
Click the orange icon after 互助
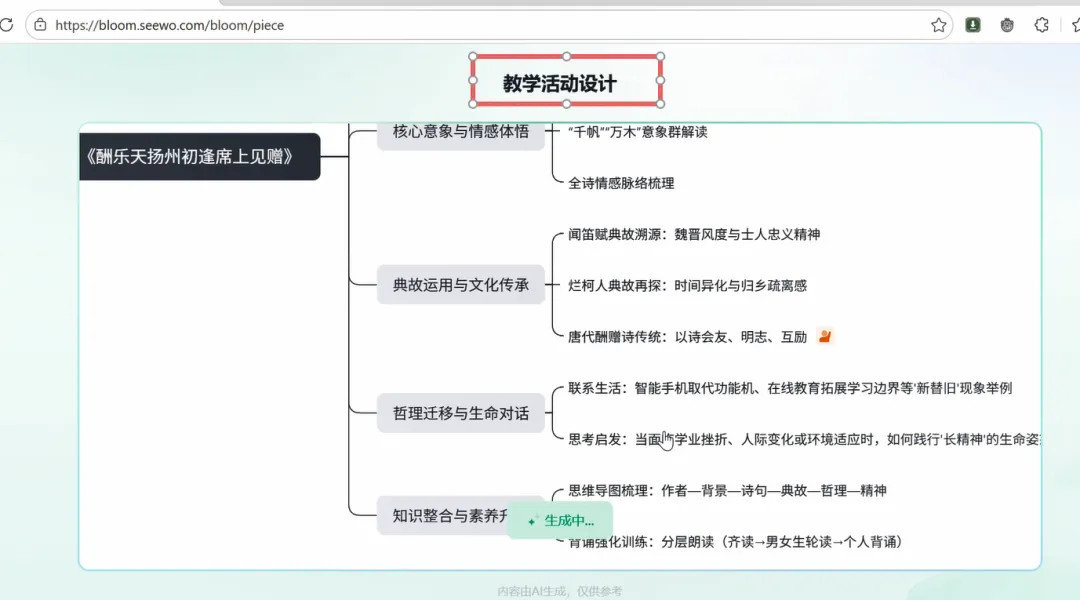(x=824, y=336)
